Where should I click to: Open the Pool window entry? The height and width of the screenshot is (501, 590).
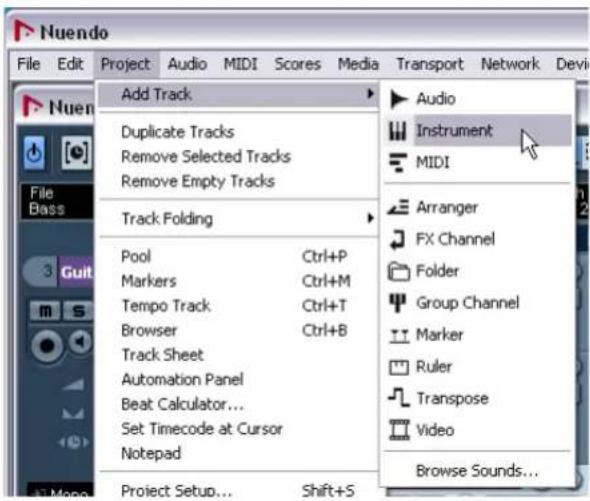(238, 256)
